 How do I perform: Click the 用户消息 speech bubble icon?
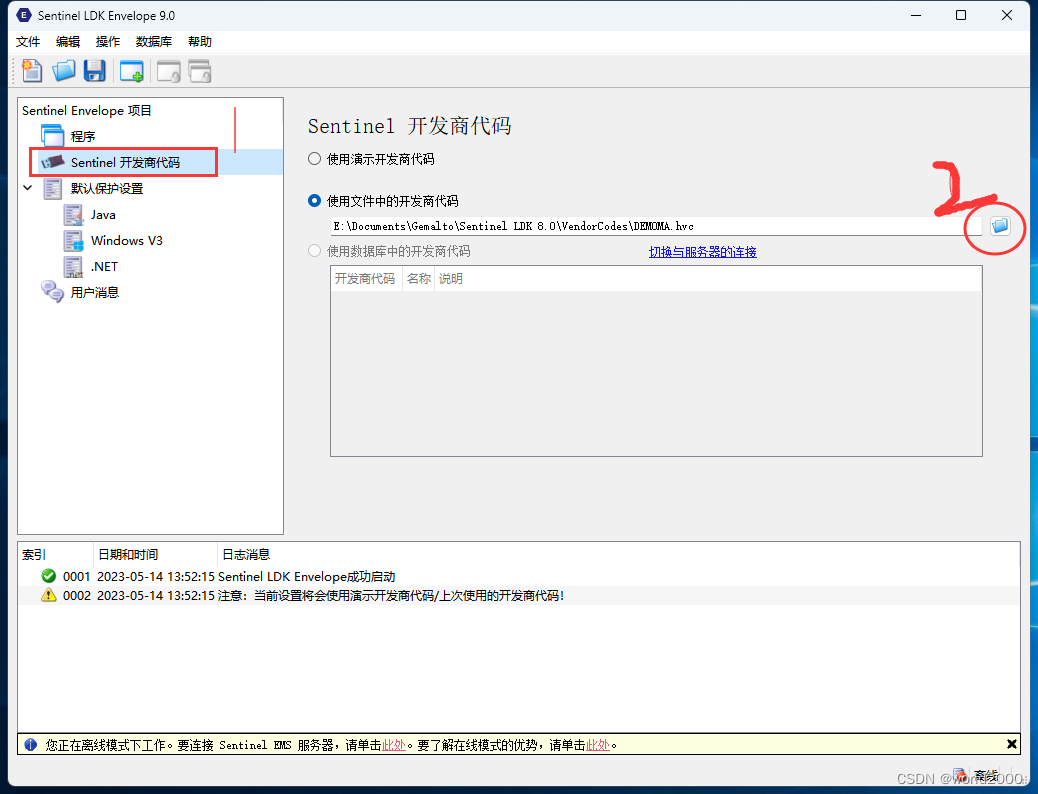[x=52, y=292]
